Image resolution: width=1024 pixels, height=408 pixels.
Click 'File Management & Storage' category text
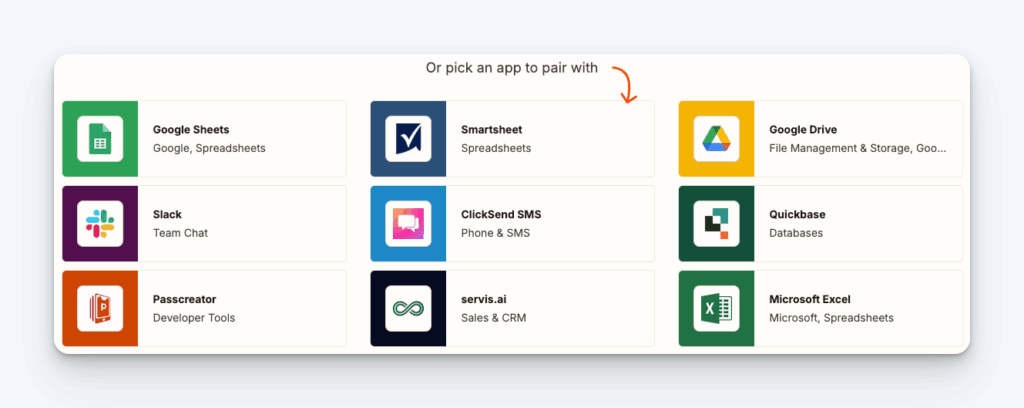[857, 148]
